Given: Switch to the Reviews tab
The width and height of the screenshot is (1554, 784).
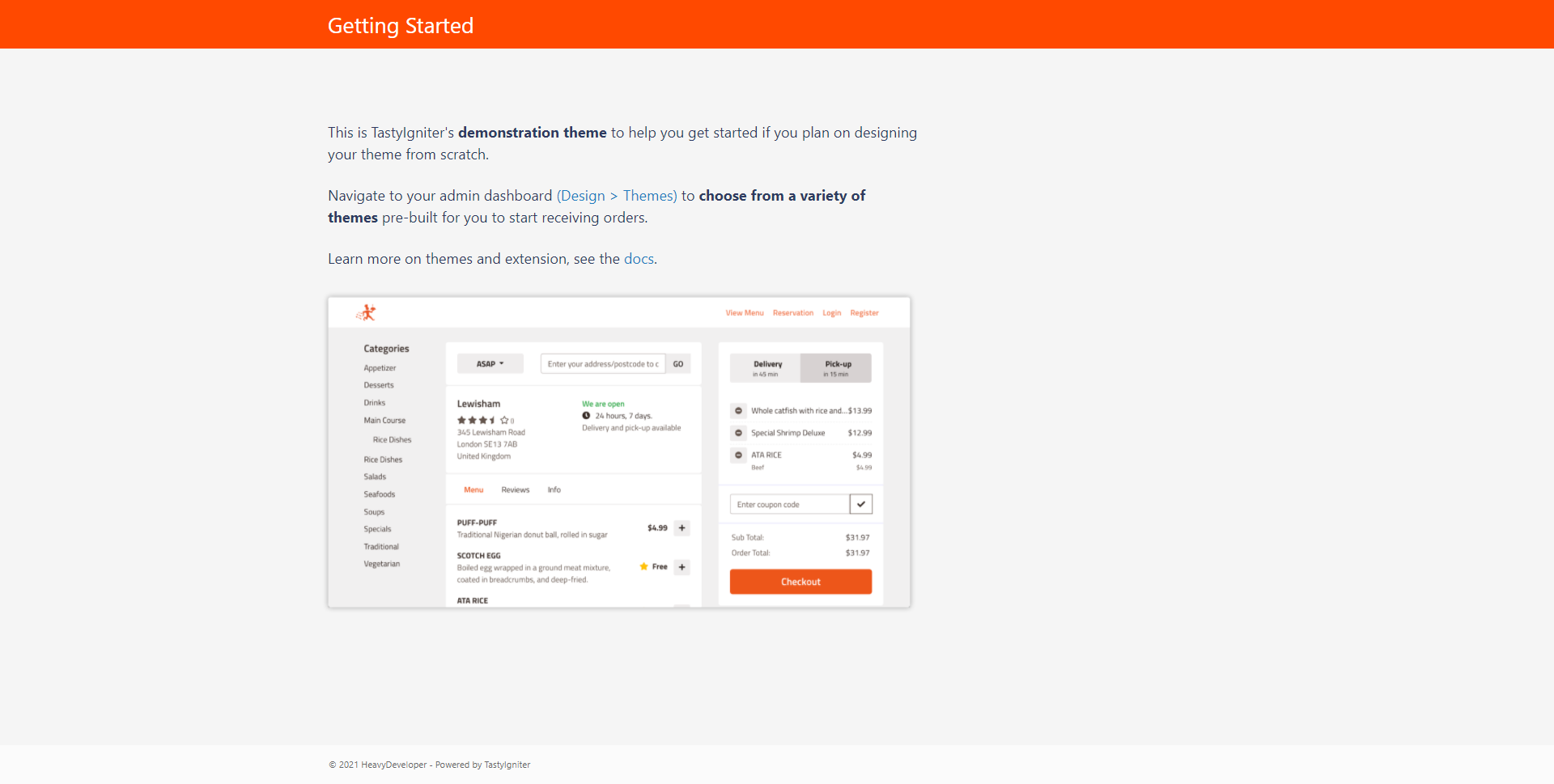Looking at the screenshot, I should 516,490.
